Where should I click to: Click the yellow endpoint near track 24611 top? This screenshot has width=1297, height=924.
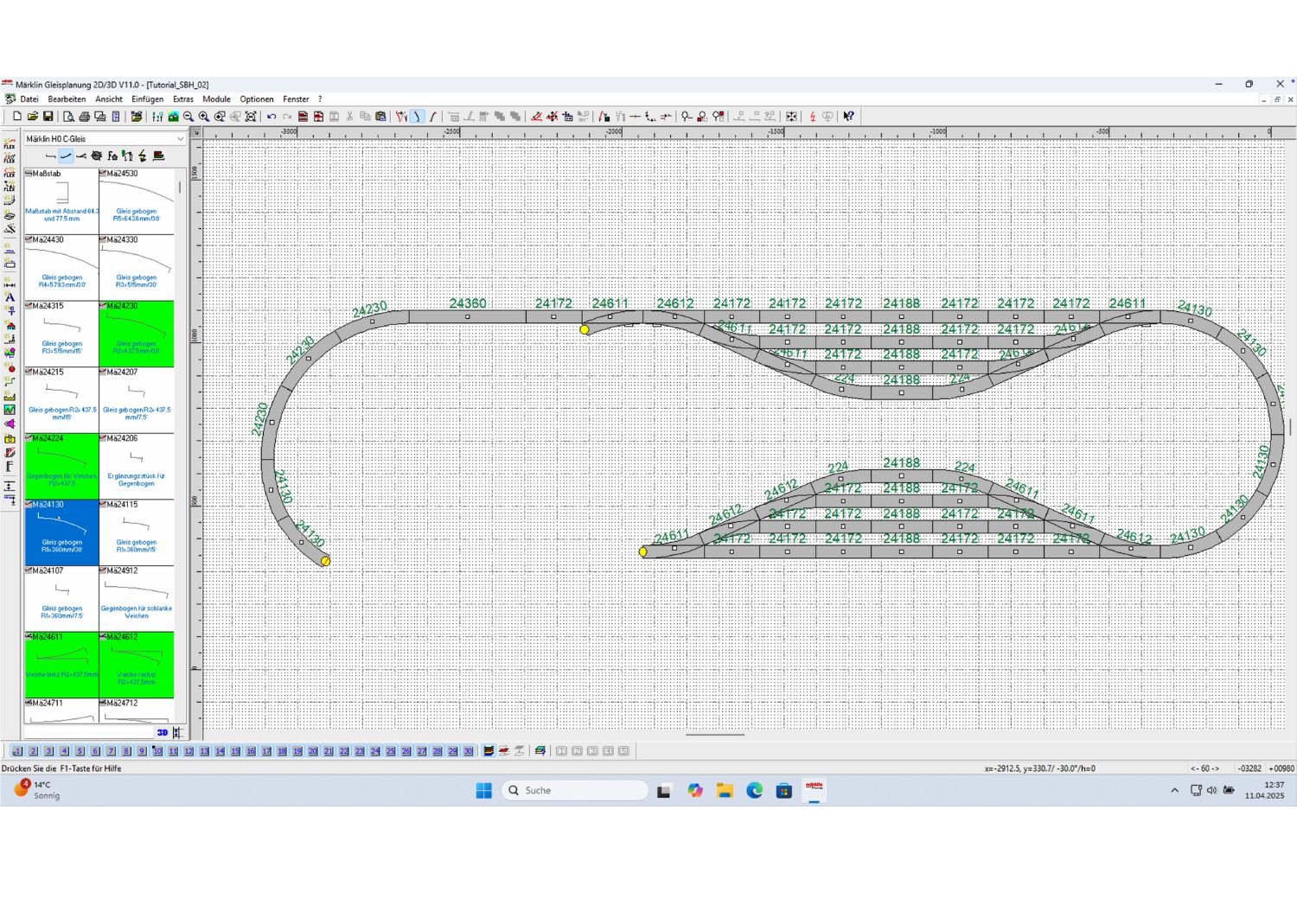coord(585,329)
